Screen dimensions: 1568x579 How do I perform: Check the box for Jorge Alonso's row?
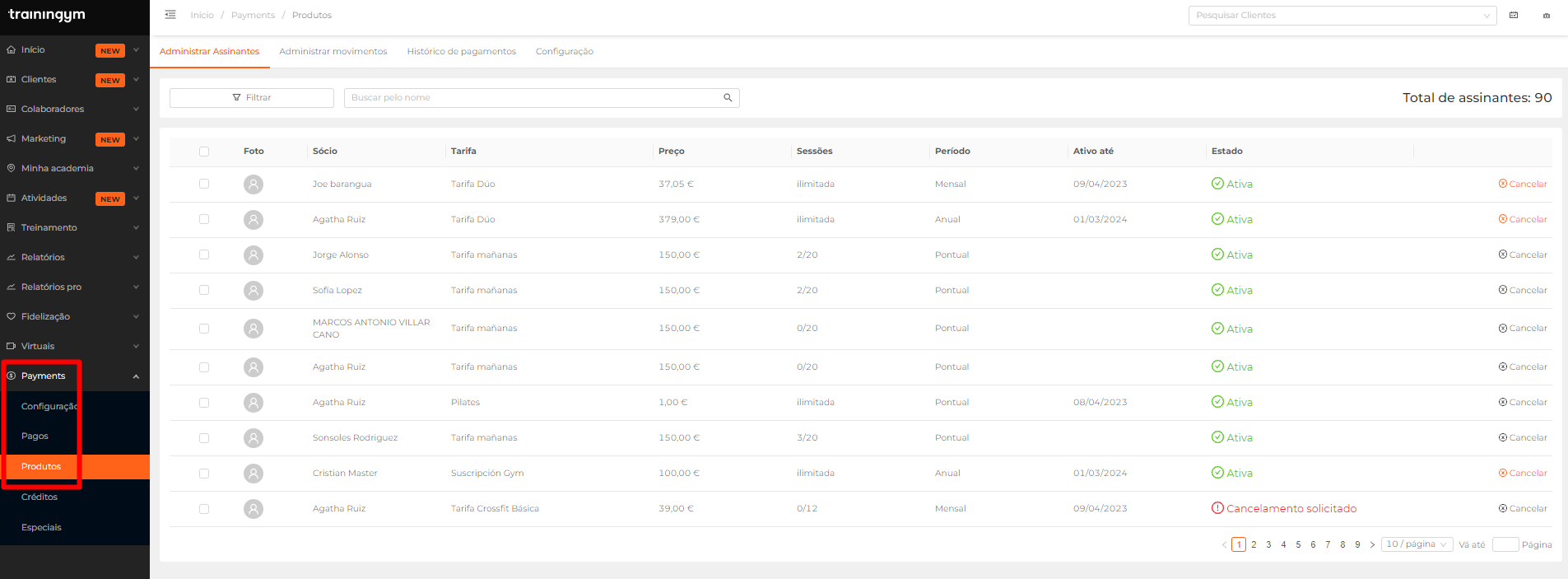click(204, 254)
